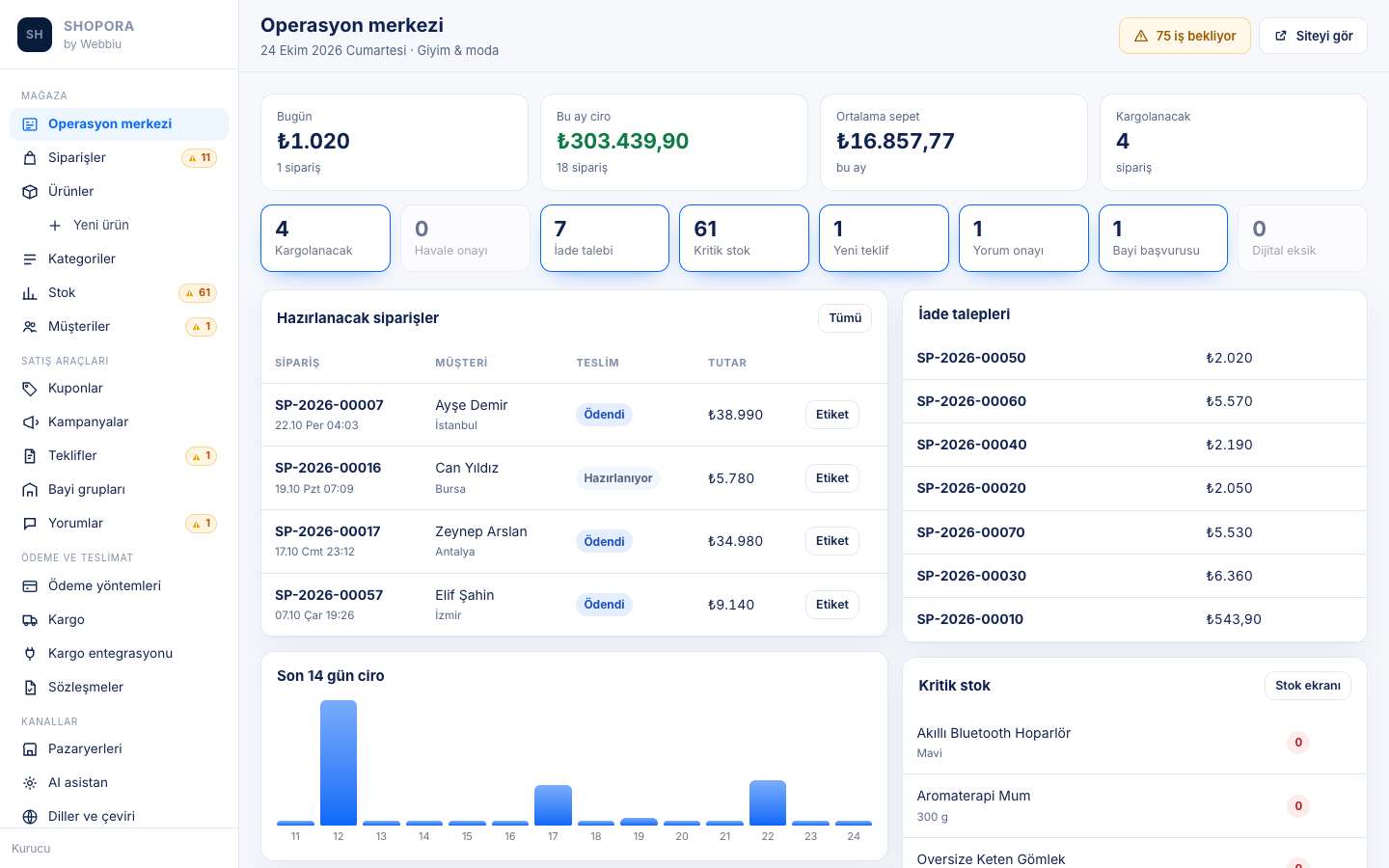Click the AI asistan sparkle icon
The height and width of the screenshot is (868, 1389).
(x=30, y=783)
